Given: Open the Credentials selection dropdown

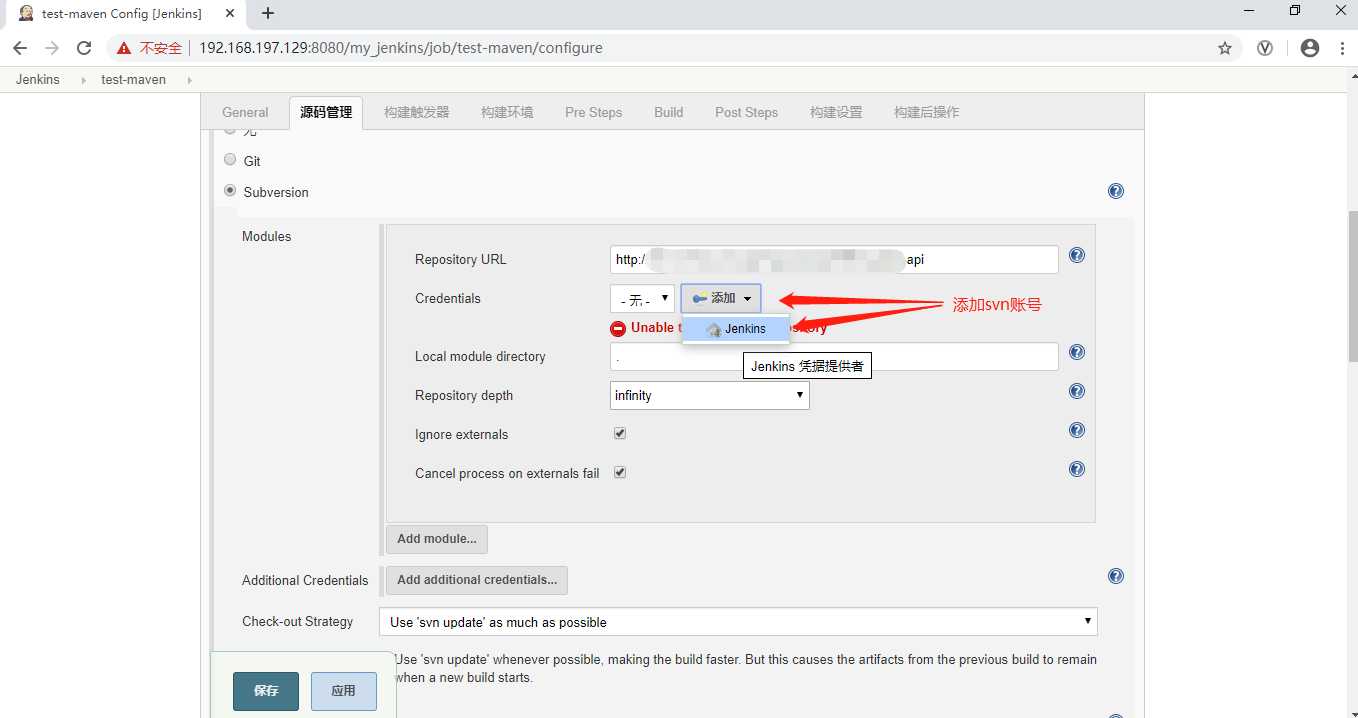Looking at the screenshot, I should 642,299.
